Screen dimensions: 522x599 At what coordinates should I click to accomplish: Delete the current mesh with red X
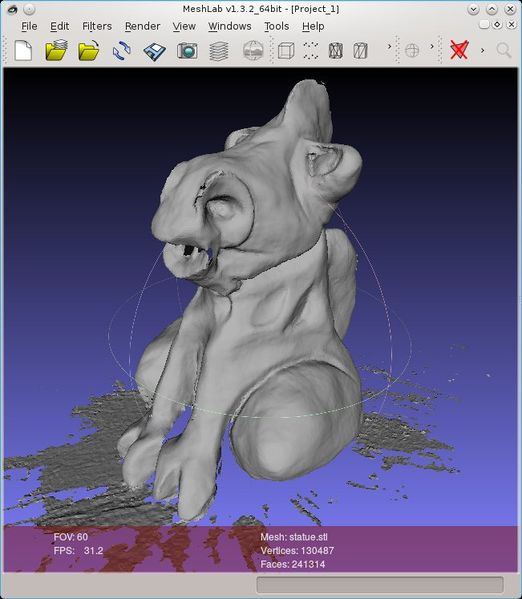(459, 50)
